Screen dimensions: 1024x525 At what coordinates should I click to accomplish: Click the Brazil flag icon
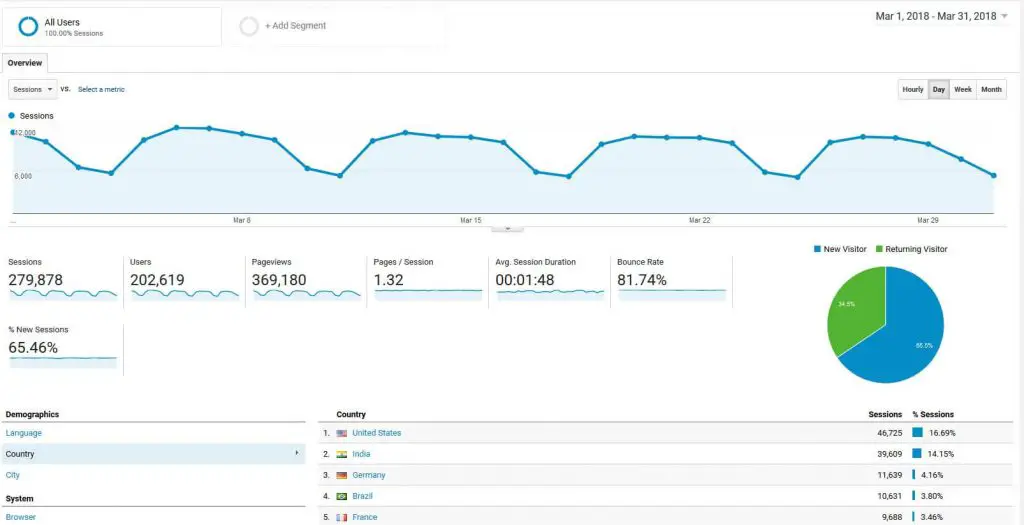click(x=342, y=496)
